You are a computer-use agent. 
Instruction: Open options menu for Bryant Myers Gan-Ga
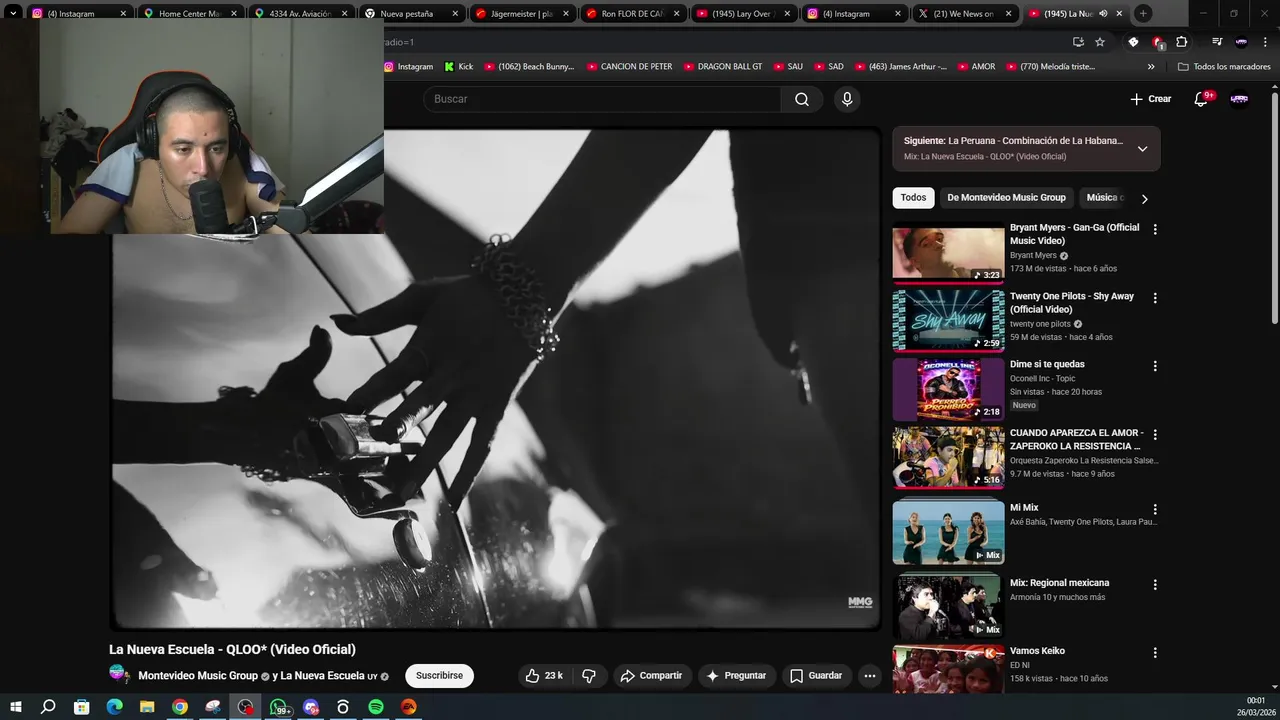tap(1155, 229)
